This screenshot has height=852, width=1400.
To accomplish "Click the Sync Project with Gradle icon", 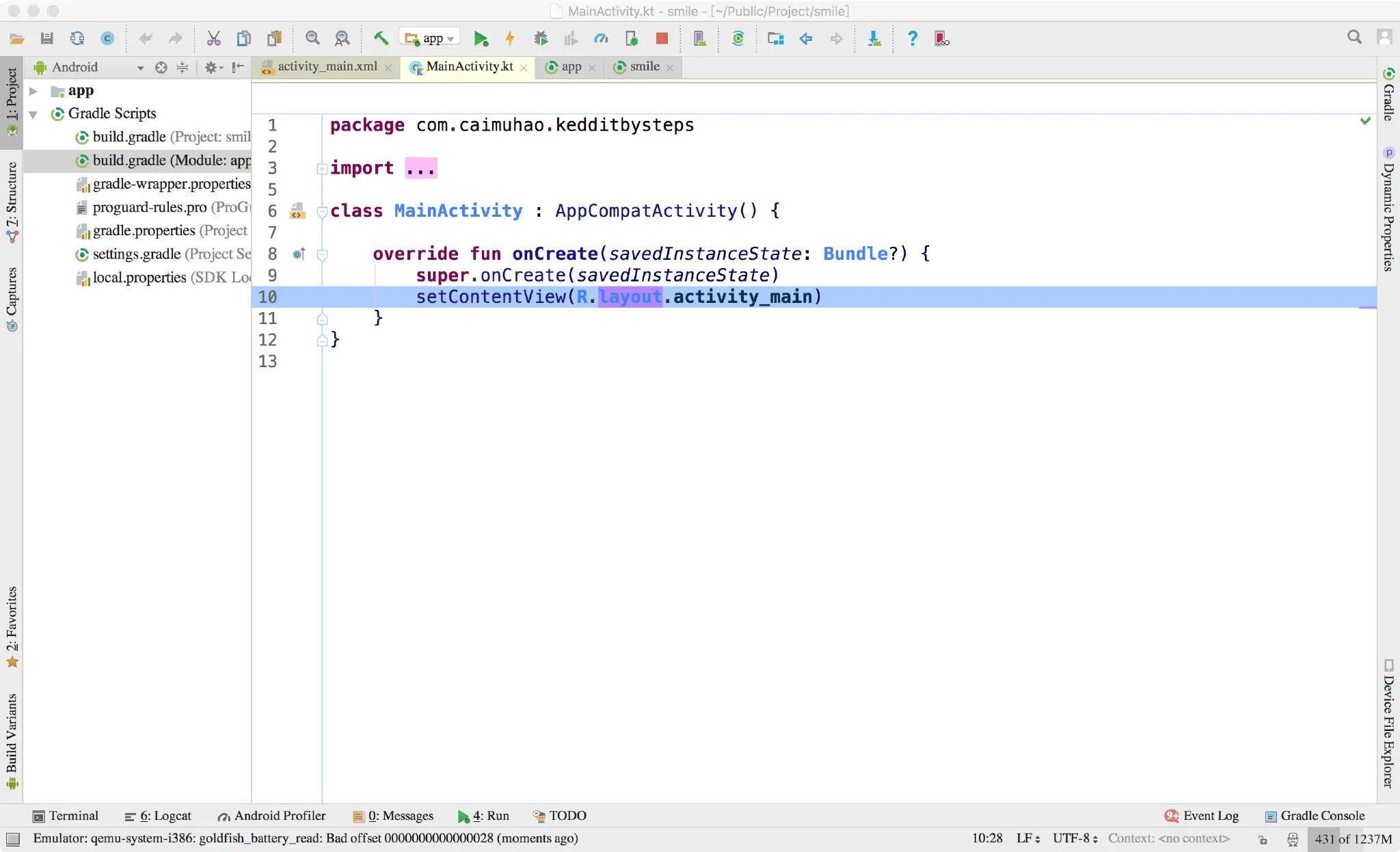I will tap(738, 39).
